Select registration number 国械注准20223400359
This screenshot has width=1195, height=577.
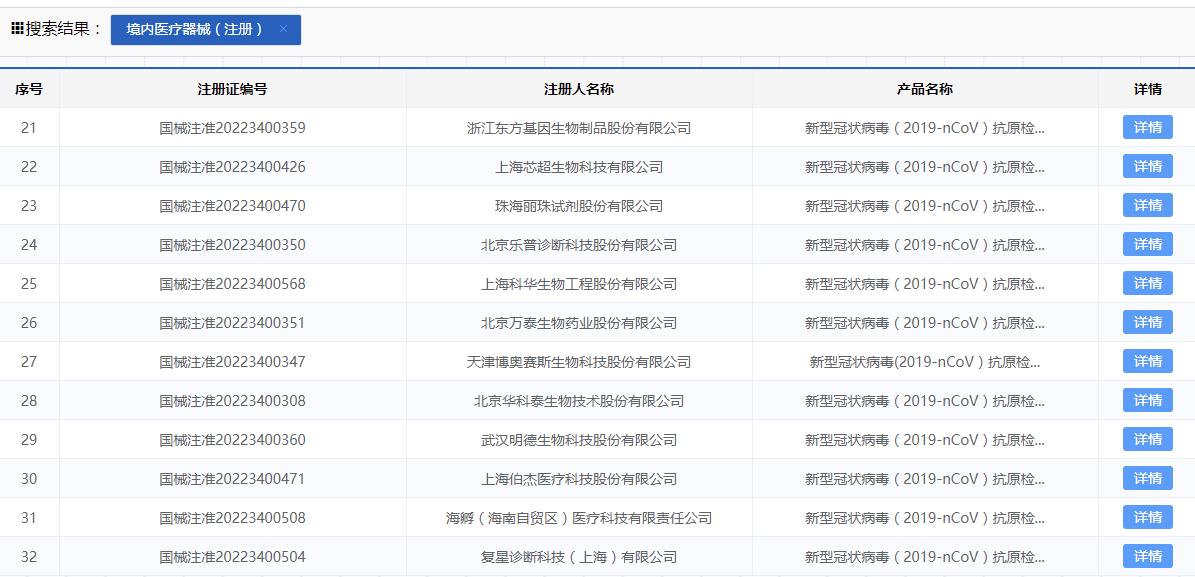pos(232,128)
